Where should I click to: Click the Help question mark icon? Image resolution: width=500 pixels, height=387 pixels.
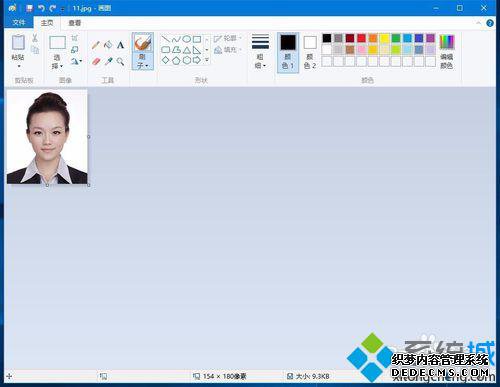pos(490,23)
